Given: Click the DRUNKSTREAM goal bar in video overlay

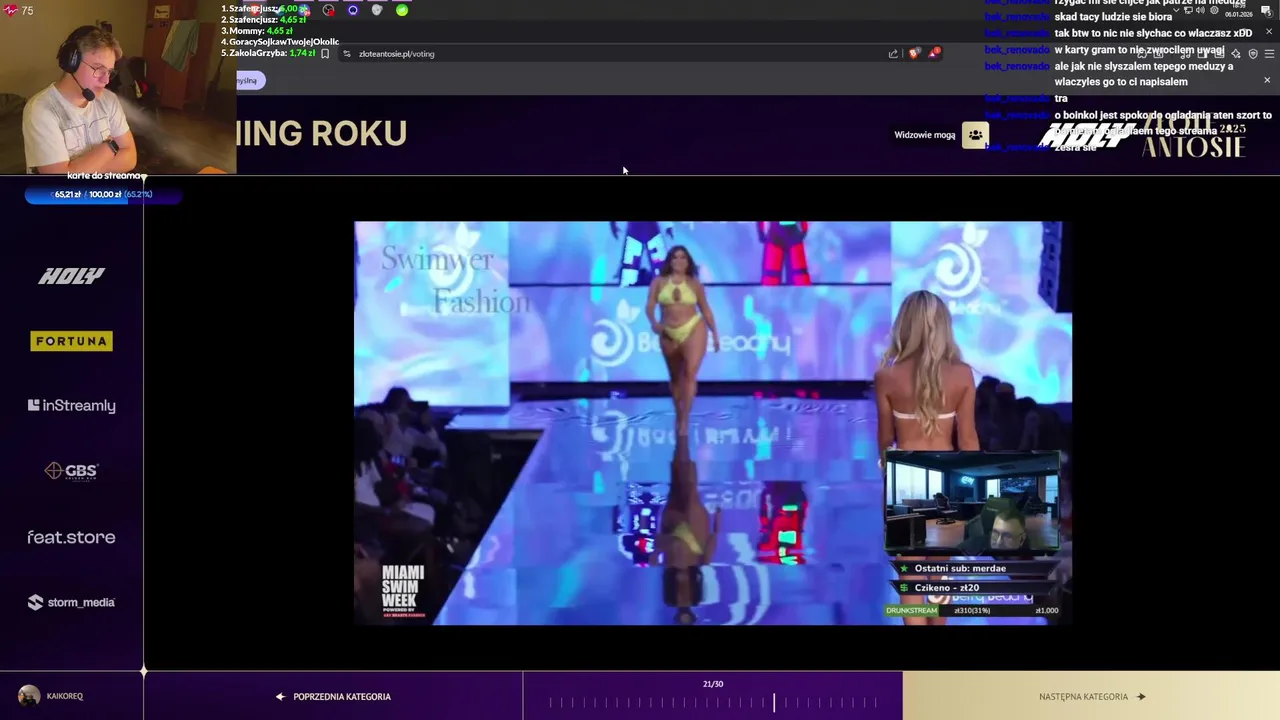Looking at the screenshot, I should point(972,610).
